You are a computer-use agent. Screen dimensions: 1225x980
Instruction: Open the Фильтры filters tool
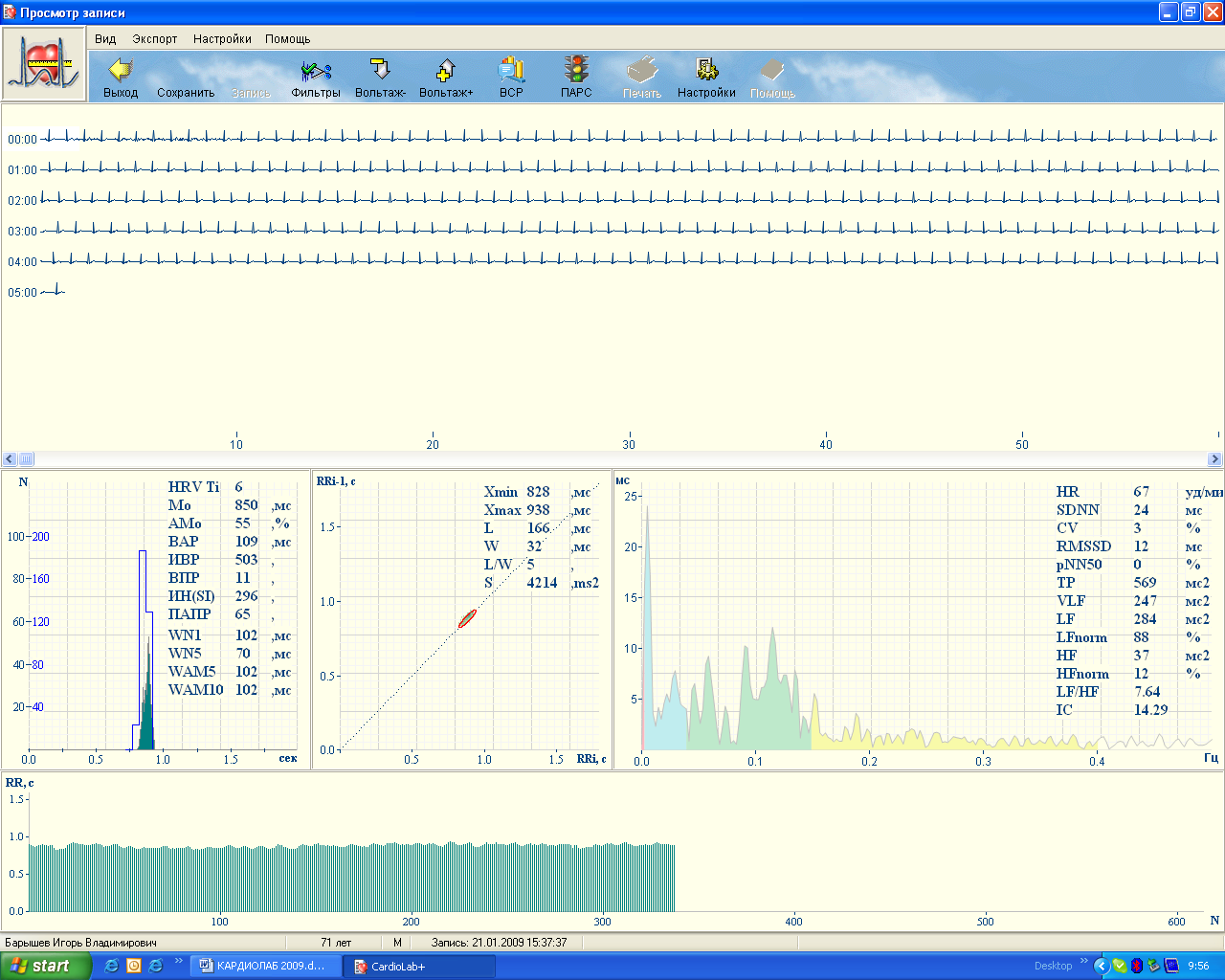pyautogui.click(x=316, y=71)
